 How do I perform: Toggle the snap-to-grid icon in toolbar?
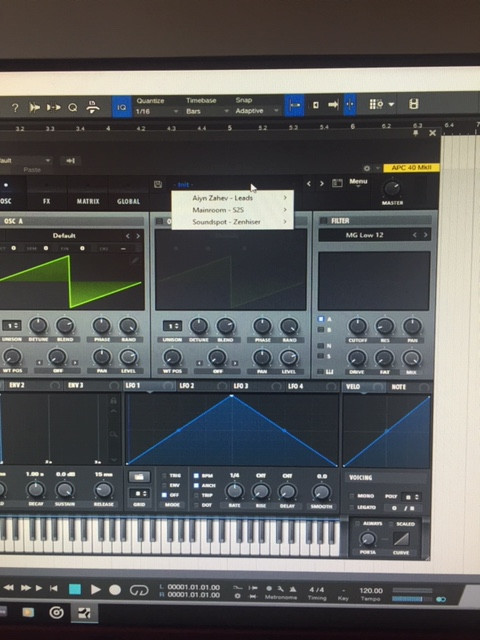294,105
